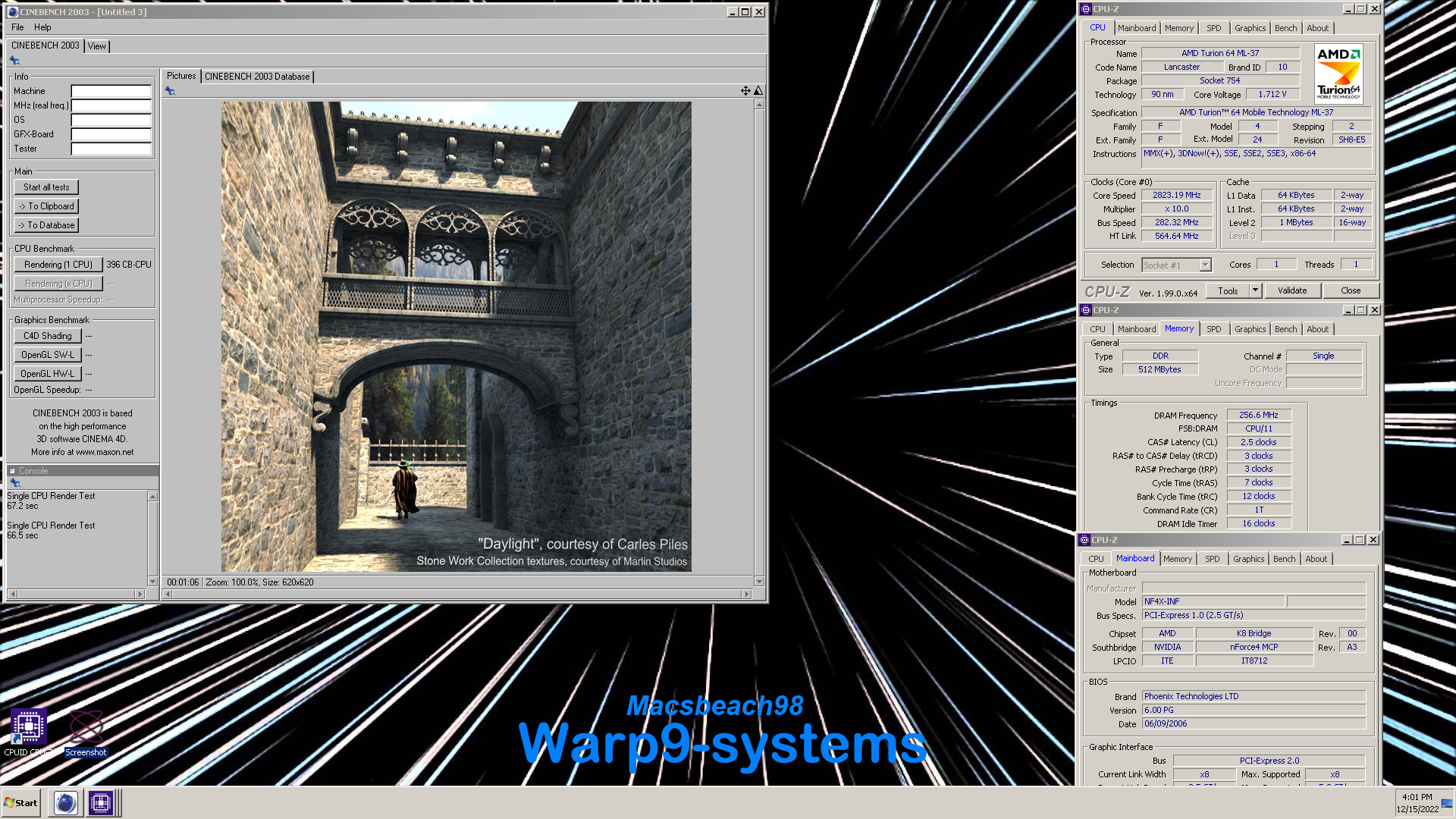Open the Mainboard tab in top CPU-Z window
The height and width of the screenshot is (819, 1456).
(x=1137, y=28)
